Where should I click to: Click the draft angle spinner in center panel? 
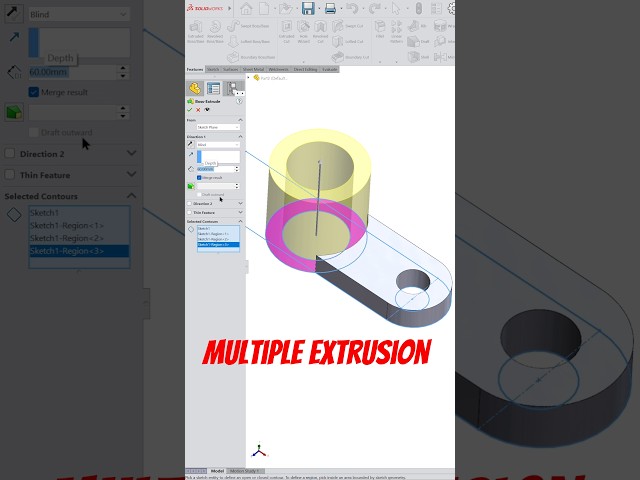[237, 186]
